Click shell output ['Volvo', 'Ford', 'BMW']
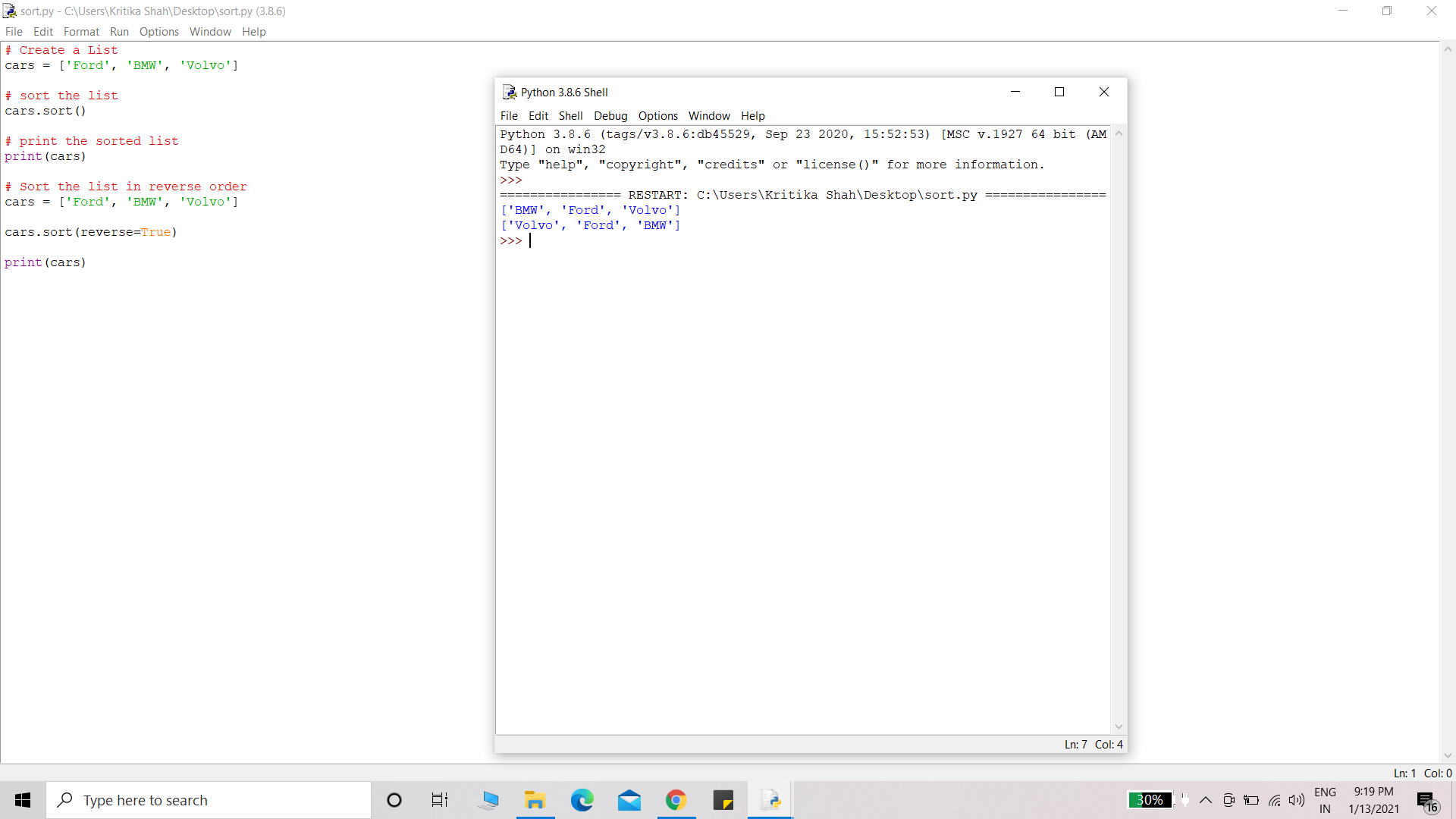 (x=590, y=225)
